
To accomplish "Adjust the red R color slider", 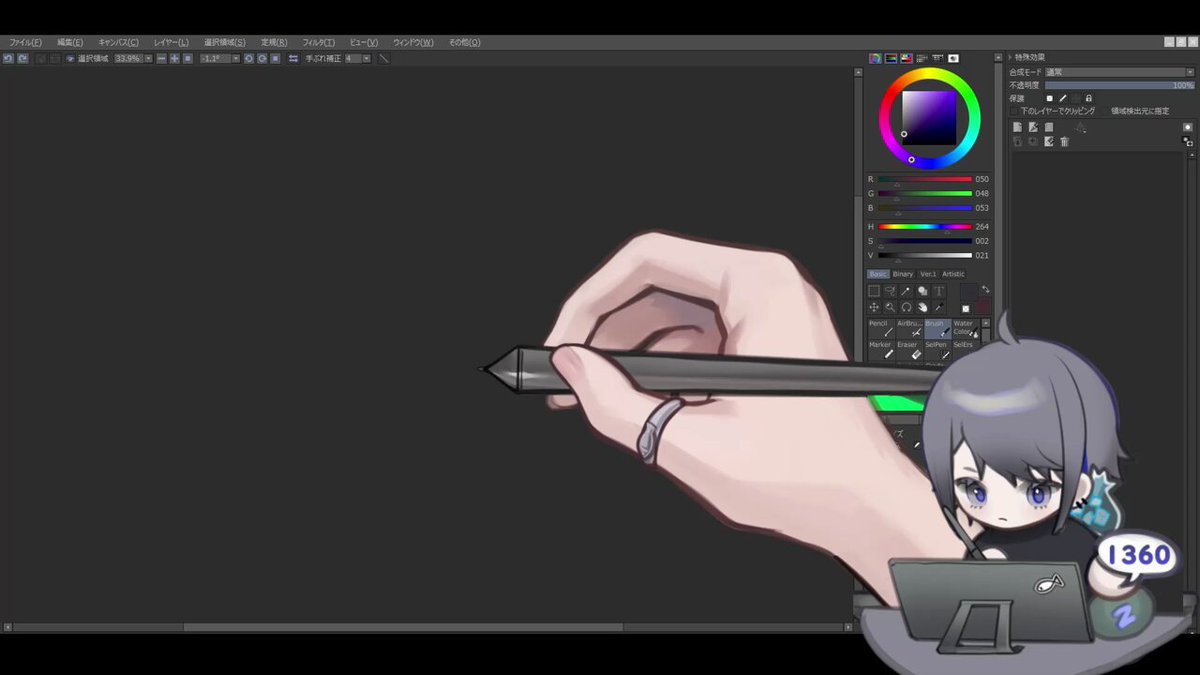I will click(x=925, y=179).
